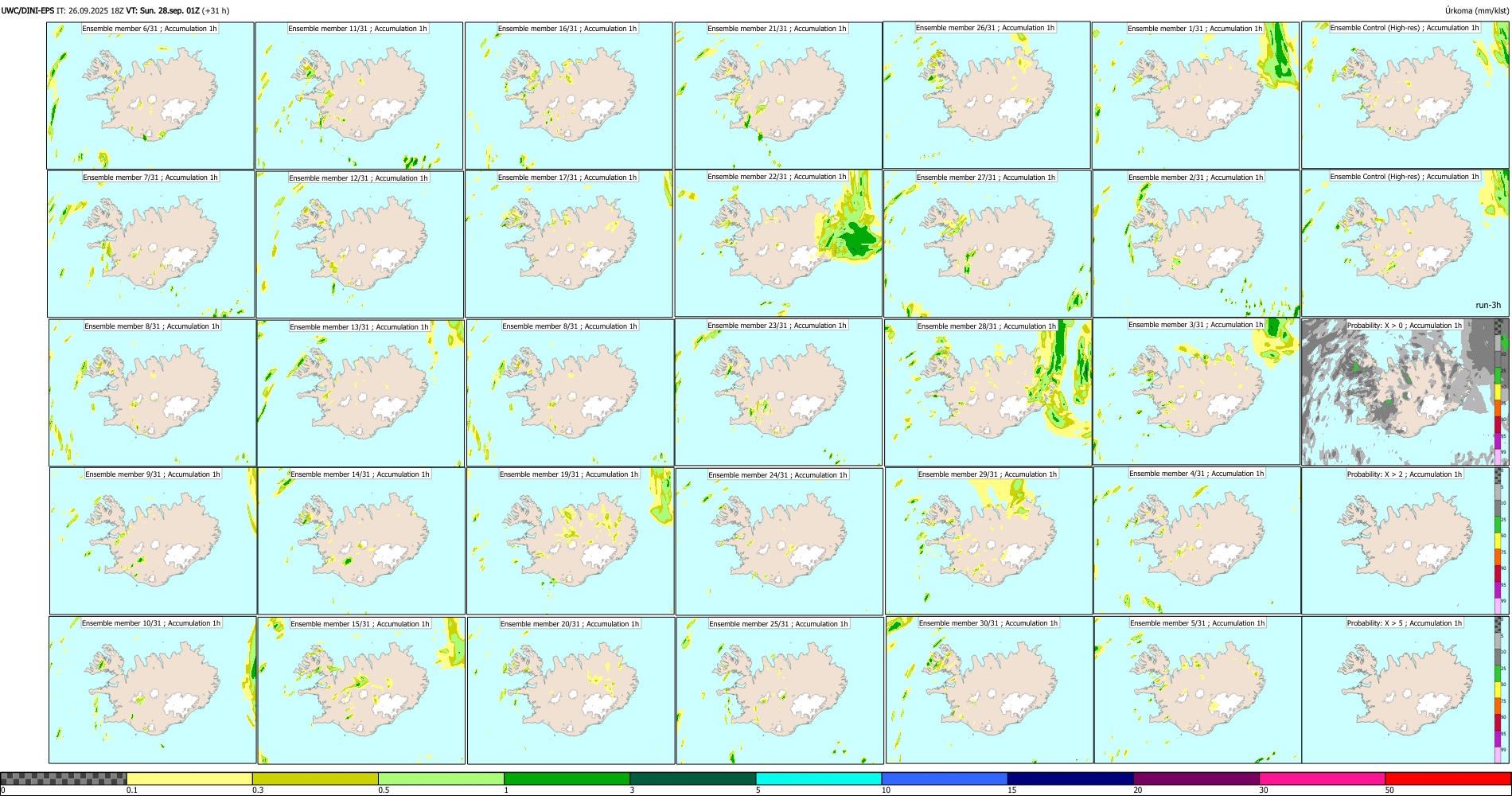View the Ensemble member 17/31 map panel
Viewport: 1512px width, 796px height.
coord(569,244)
